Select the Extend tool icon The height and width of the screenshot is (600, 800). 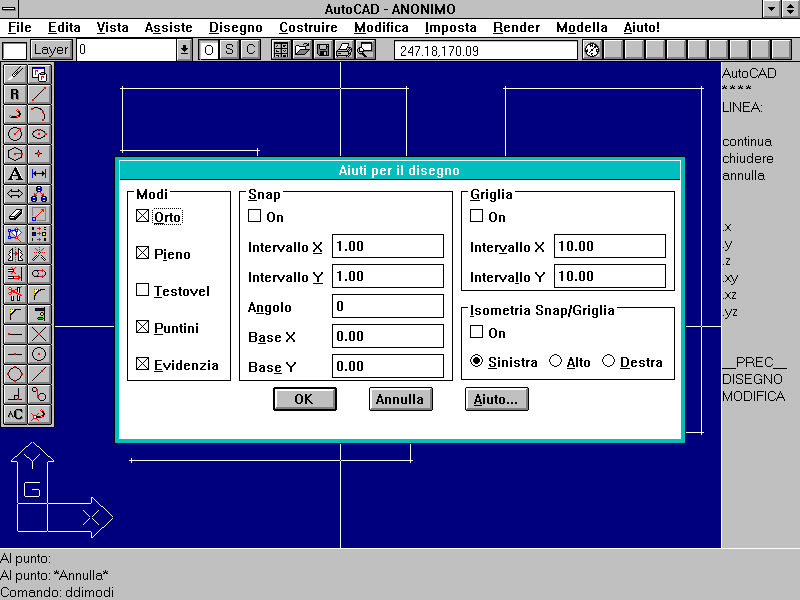15,274
